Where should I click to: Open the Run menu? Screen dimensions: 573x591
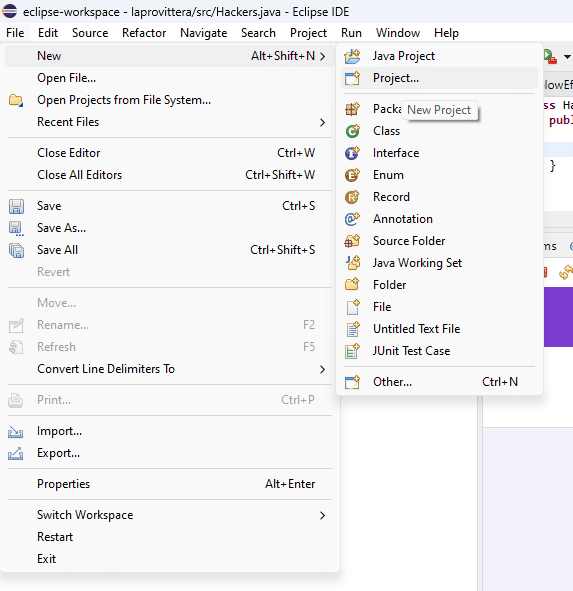351,33
